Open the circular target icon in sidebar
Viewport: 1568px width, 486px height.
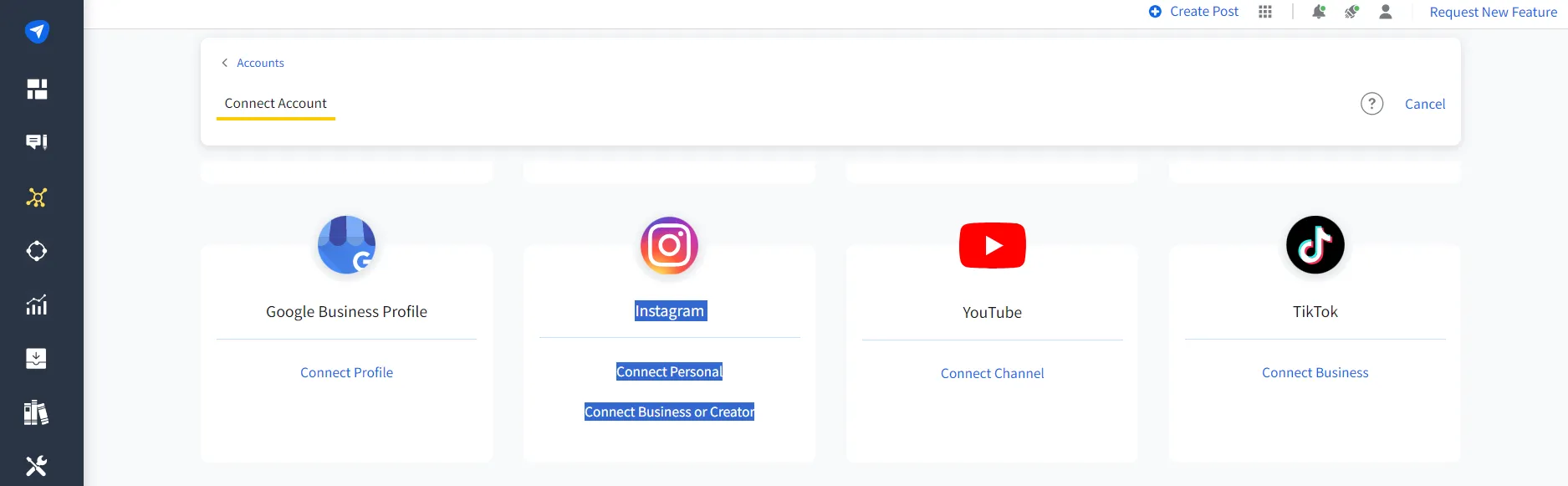click(x=37, y=251)
